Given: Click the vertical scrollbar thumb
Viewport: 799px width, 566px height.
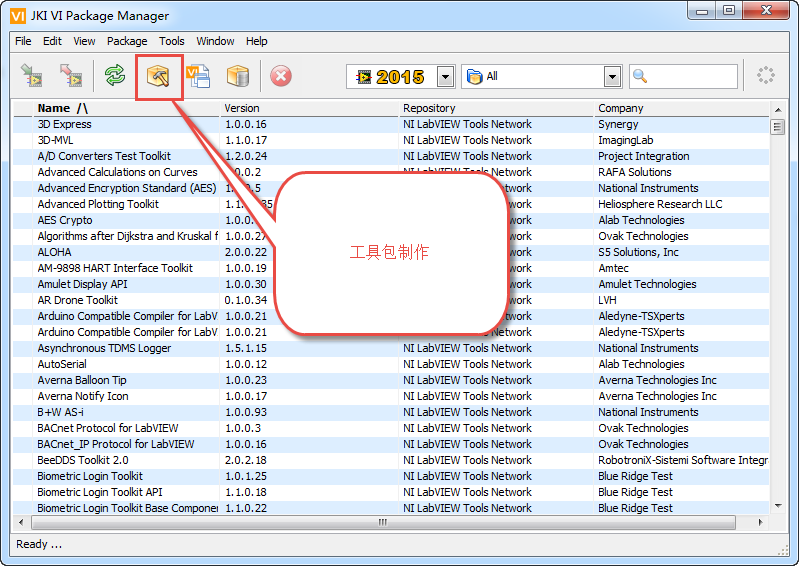Looking at the screenshot, I should (x=777, y=126).
